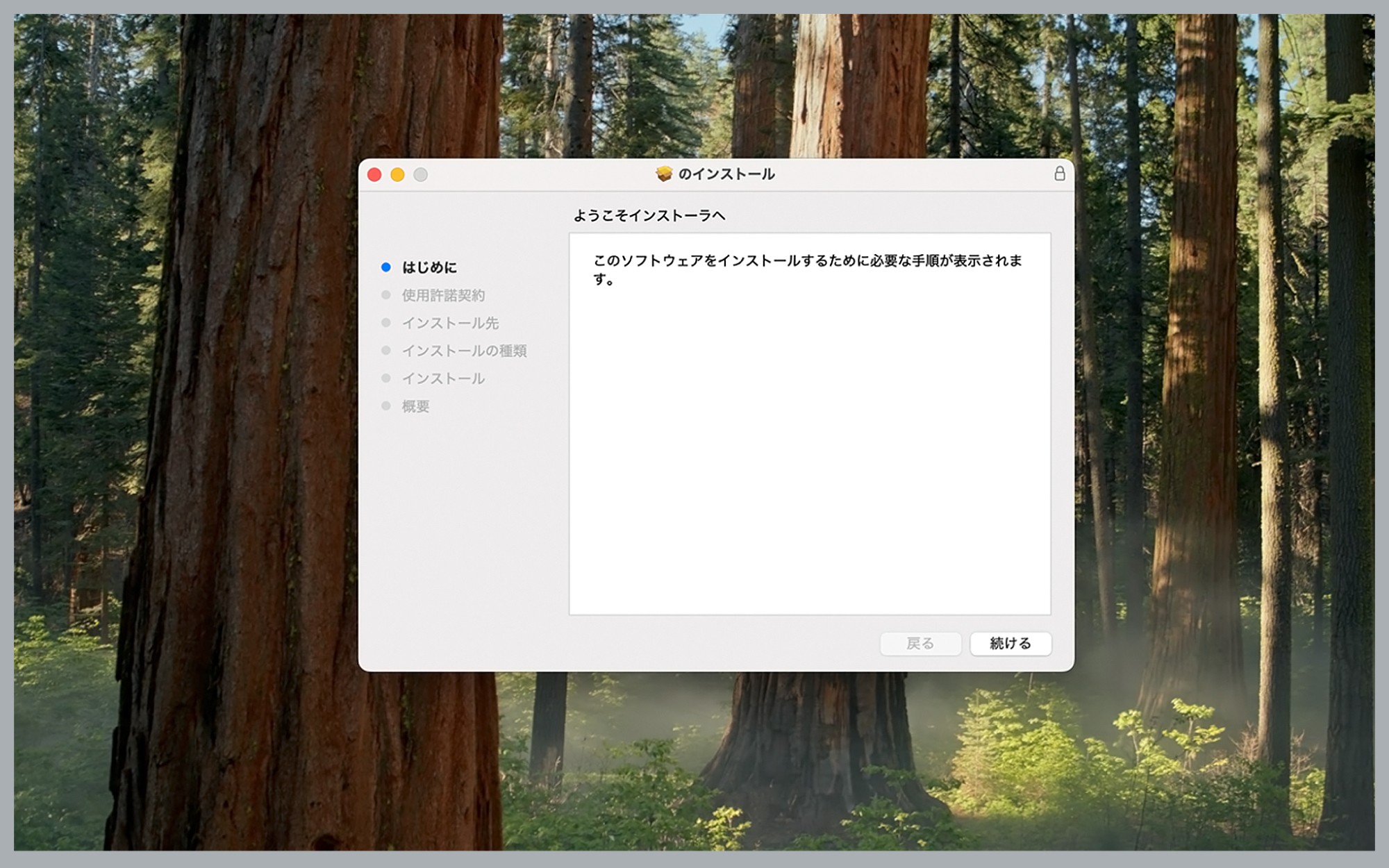1389x868 pixels.
Task: Choose インストールの種類 from the step list
Action: pyautogui.click(x=465, y=351)
